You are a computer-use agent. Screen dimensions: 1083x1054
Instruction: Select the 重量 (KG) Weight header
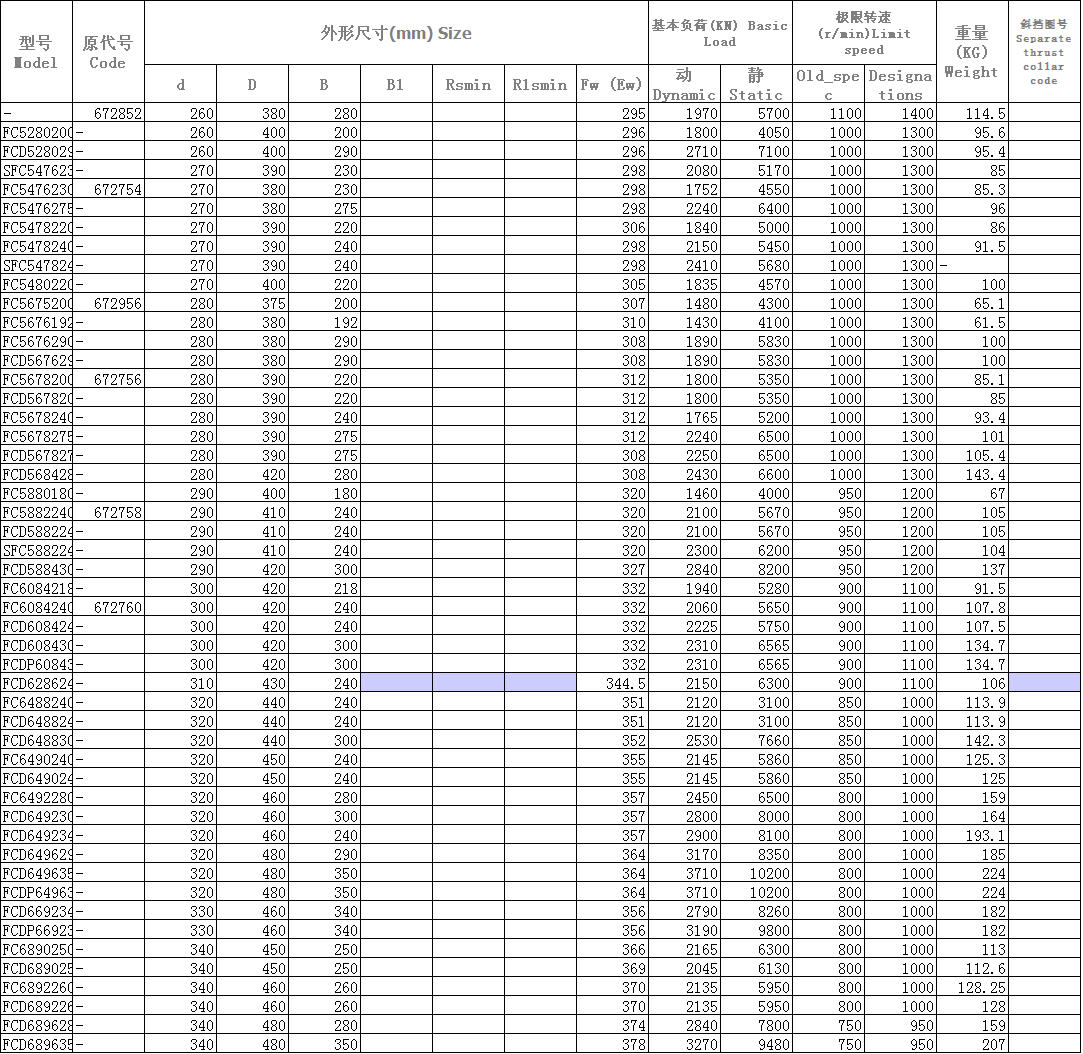[x=972, y=52]
